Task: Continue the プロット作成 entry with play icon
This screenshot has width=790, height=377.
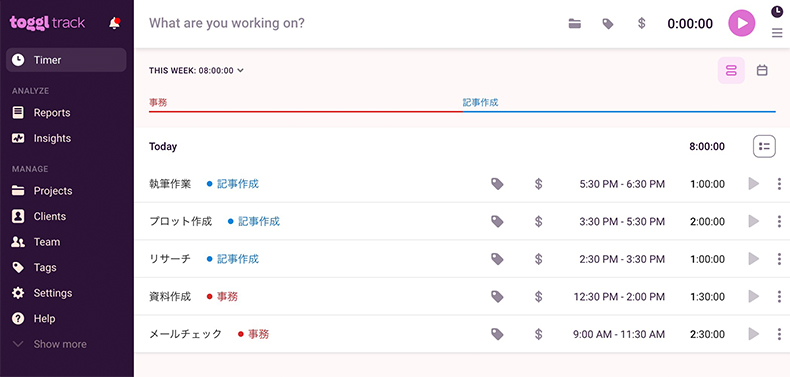Action: [754, 221]
